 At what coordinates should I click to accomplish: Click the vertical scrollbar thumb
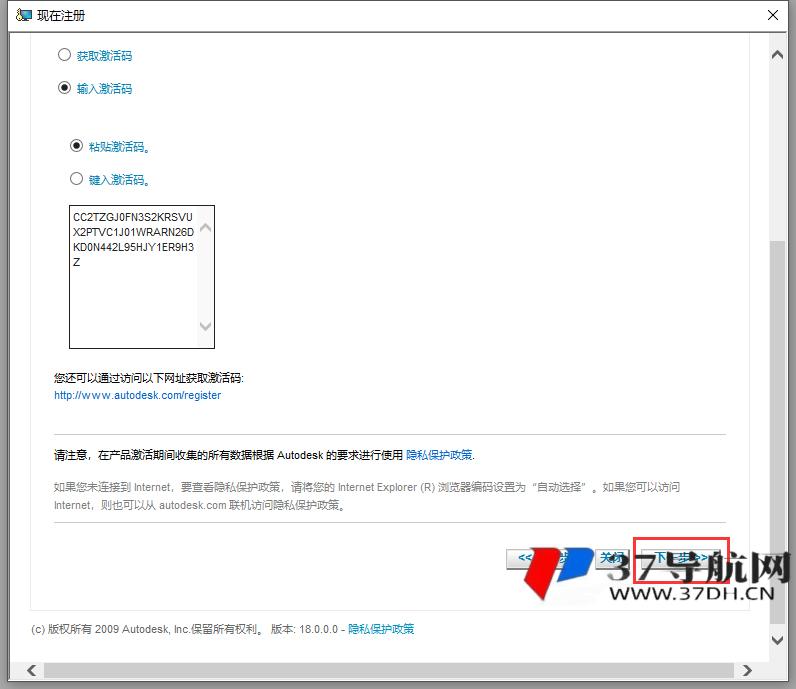(x=777, y=432)
